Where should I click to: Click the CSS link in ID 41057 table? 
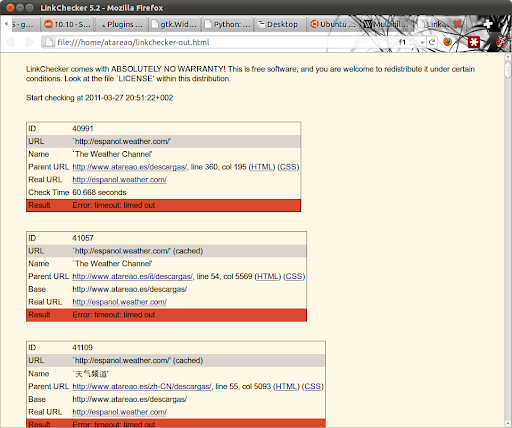tap(294, 276)
